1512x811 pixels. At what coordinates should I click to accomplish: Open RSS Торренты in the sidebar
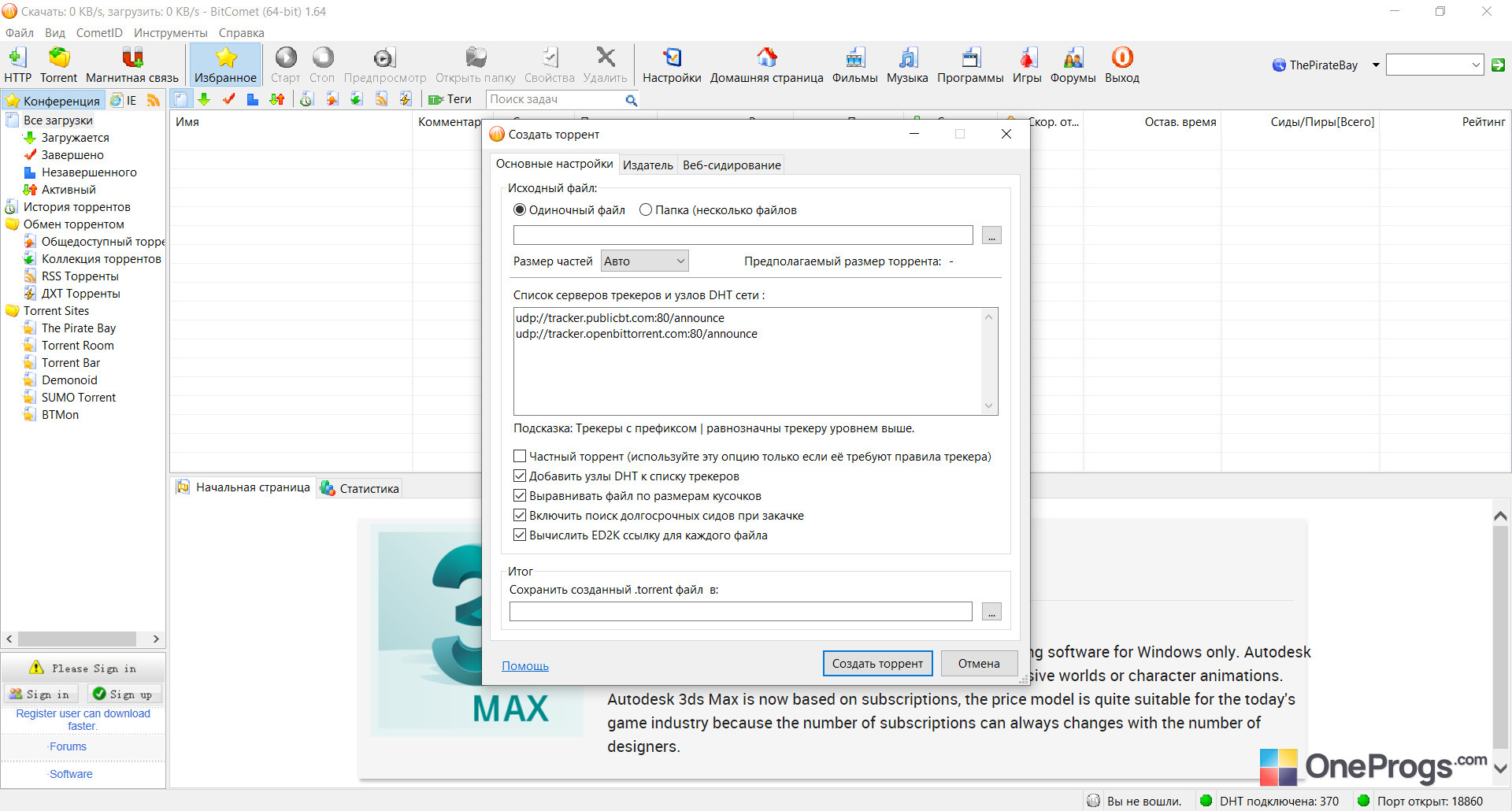click(80, 276)
